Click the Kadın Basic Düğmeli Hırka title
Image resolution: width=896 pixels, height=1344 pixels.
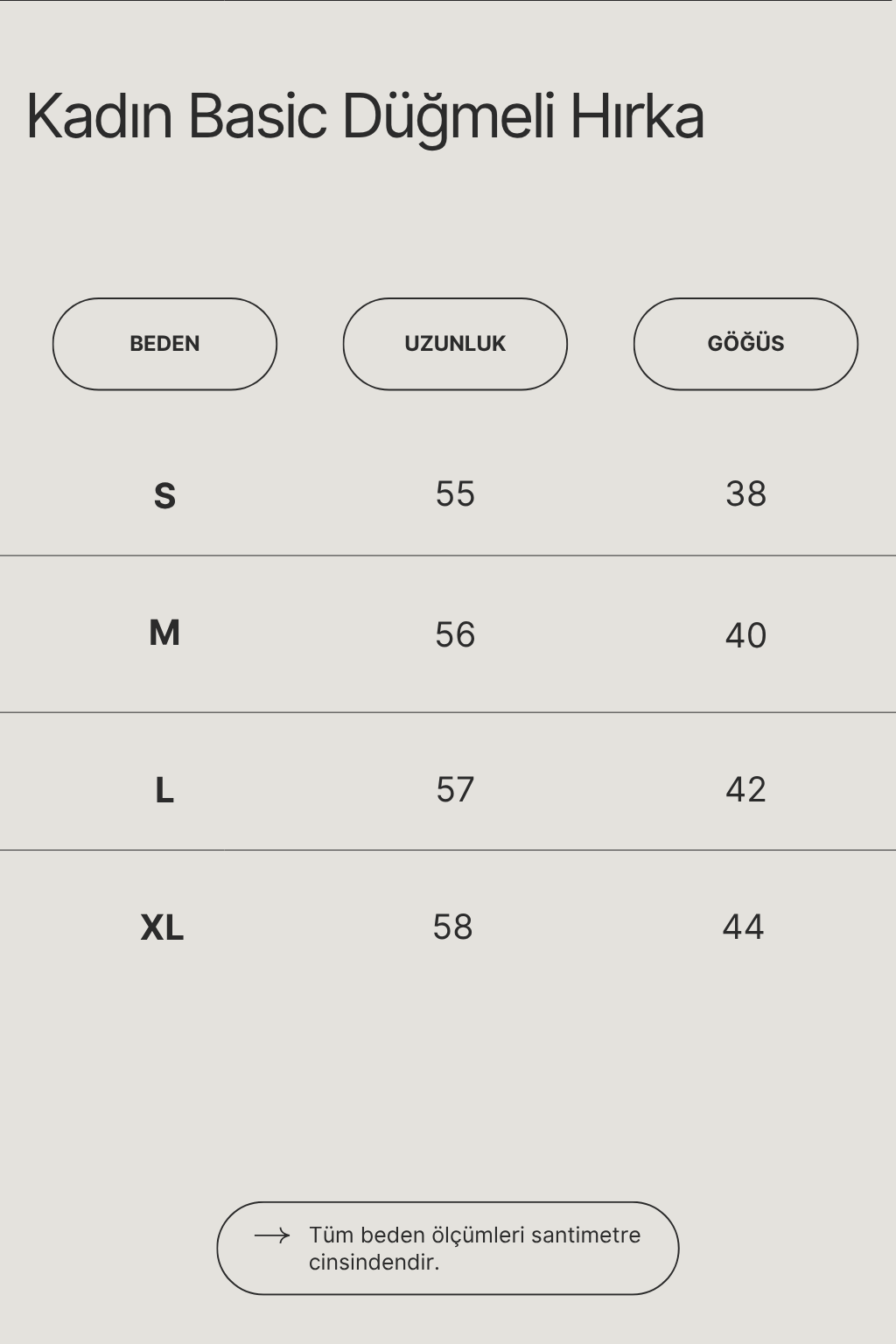[x=366, y=117]
